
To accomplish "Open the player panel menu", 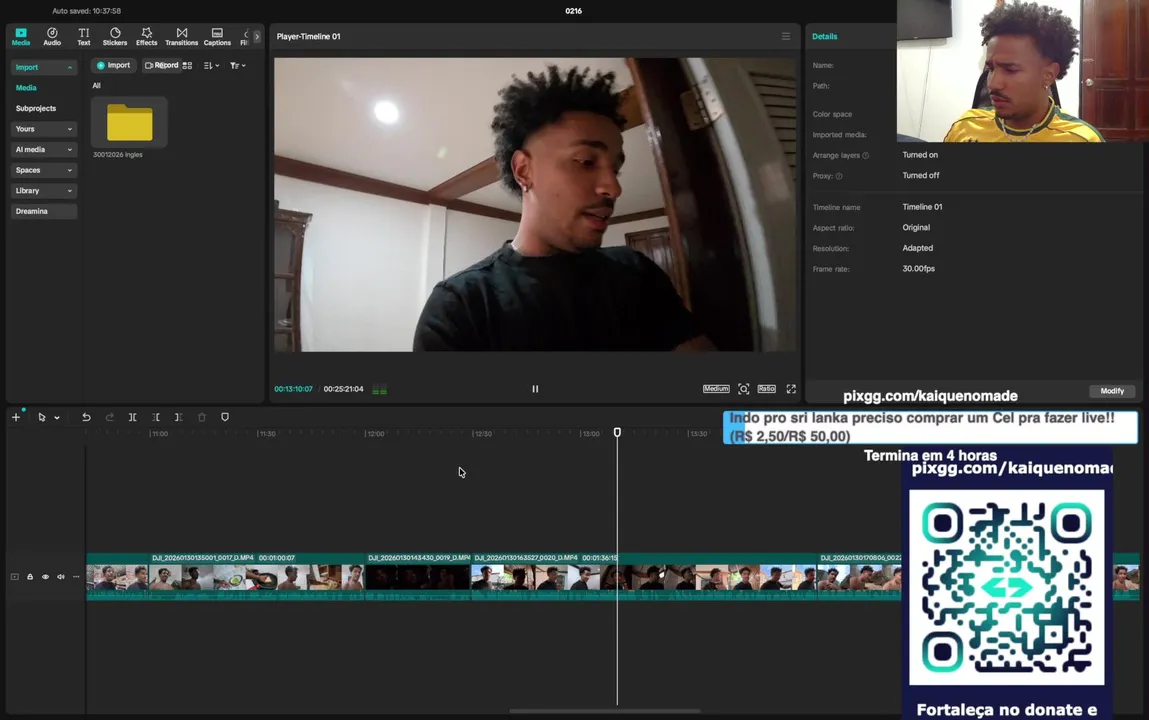I will coord(786,36).
